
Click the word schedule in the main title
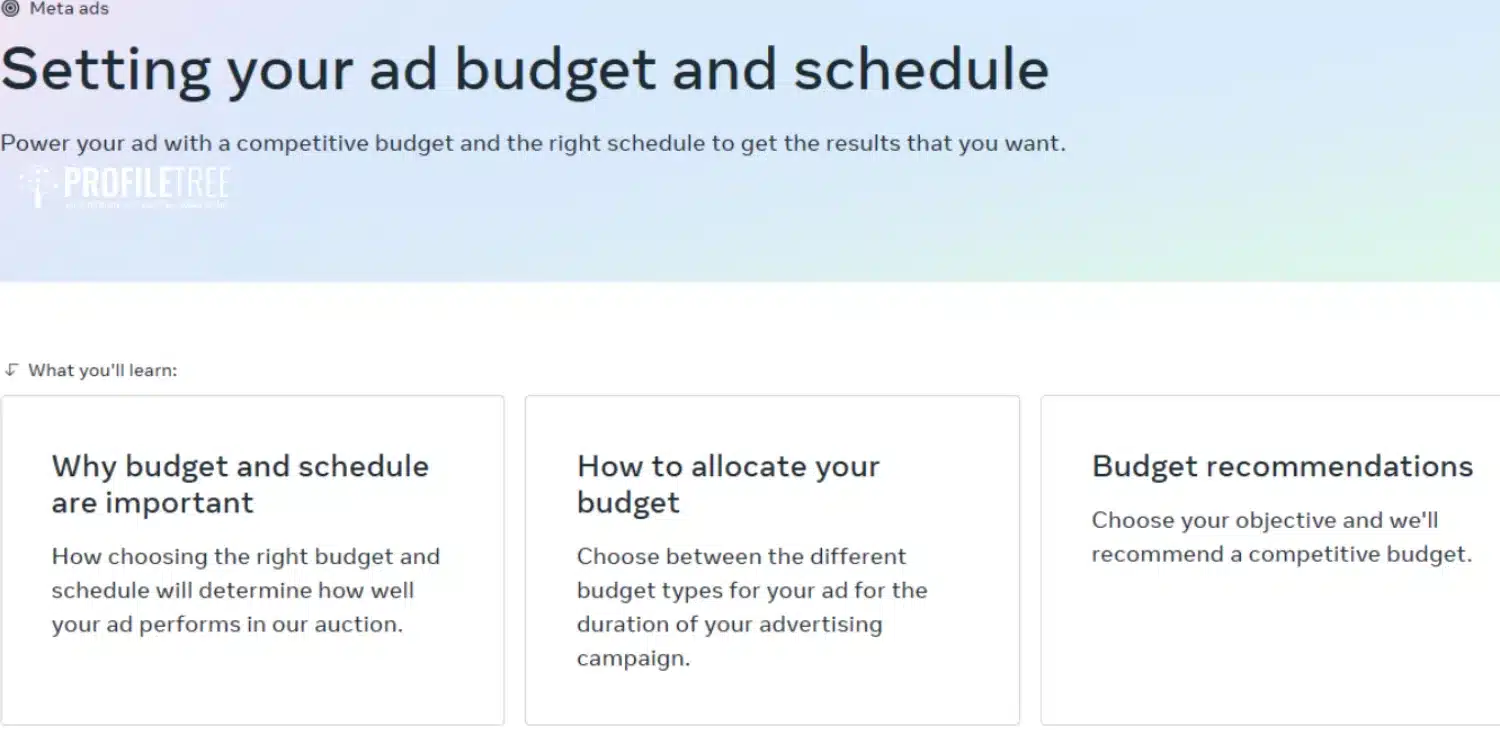click(x=921, y=69)
